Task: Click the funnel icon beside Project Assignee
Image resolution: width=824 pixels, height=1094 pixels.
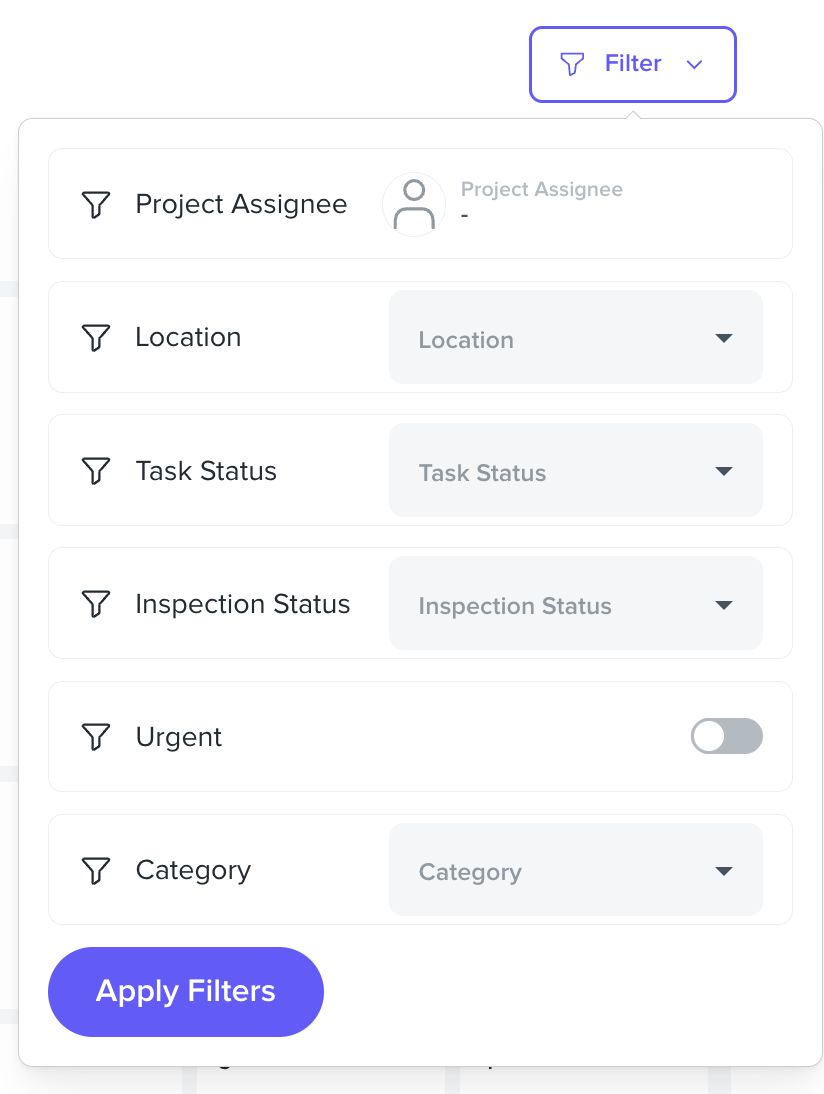Action: pos(96,204)
